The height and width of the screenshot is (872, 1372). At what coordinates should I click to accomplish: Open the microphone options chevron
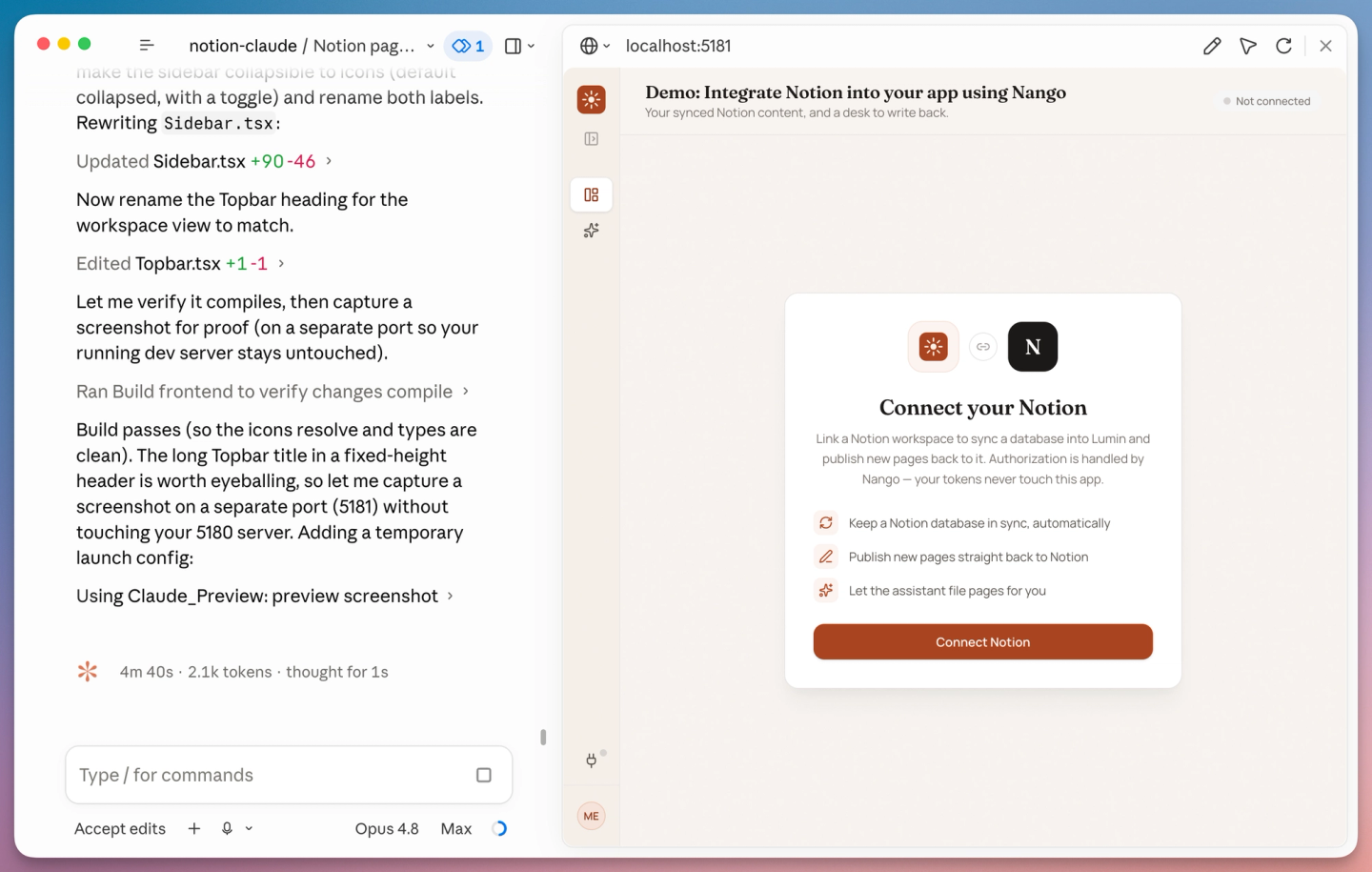tap(249, 829)
